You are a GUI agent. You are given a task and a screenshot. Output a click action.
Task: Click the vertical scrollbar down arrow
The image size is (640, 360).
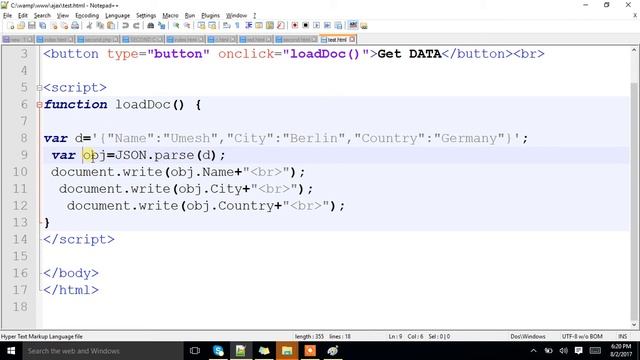click(634, 325)
